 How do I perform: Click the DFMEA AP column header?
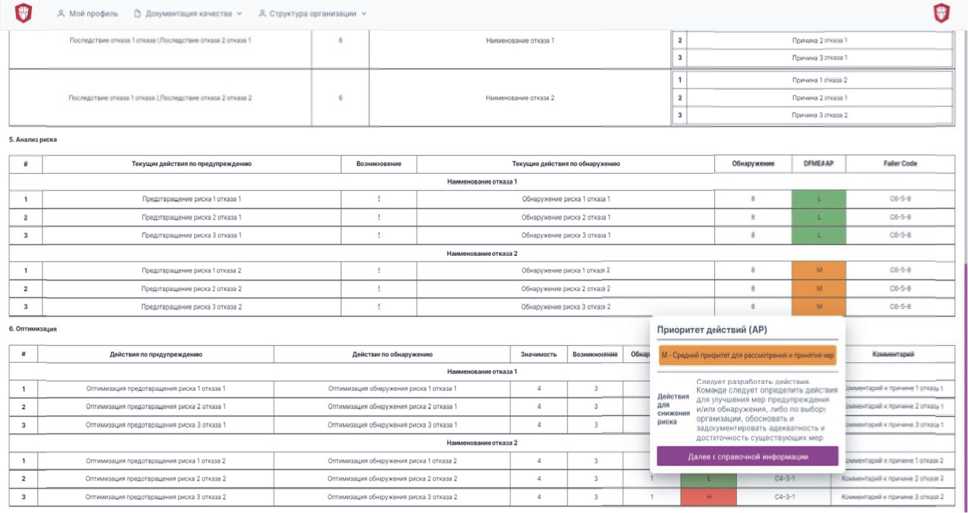click(818, 163)
